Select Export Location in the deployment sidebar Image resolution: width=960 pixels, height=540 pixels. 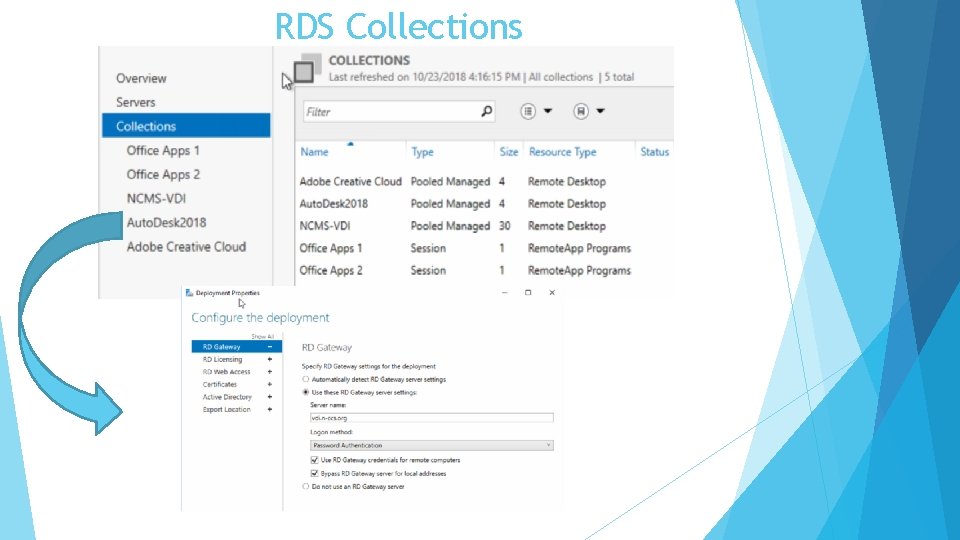(227, 410)
